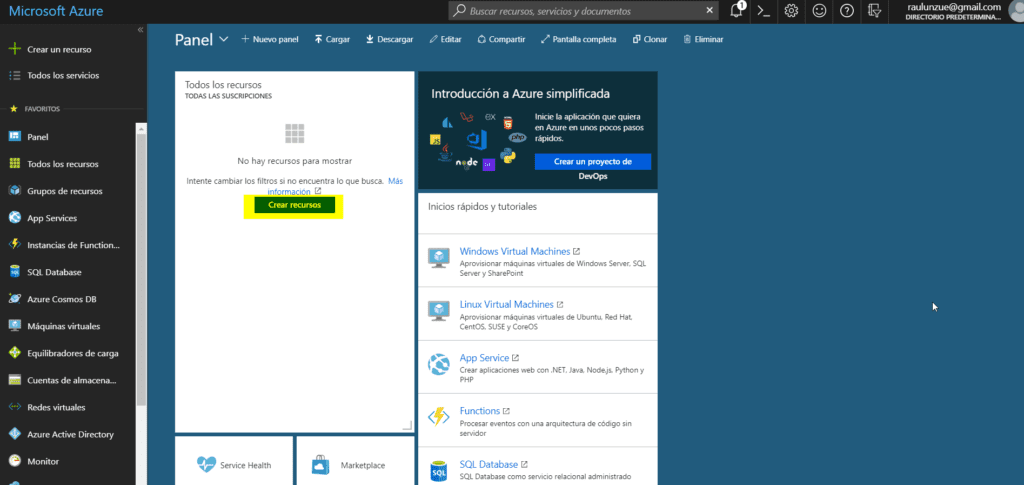Click Descargar download in toolbar

tap(389, 39)
